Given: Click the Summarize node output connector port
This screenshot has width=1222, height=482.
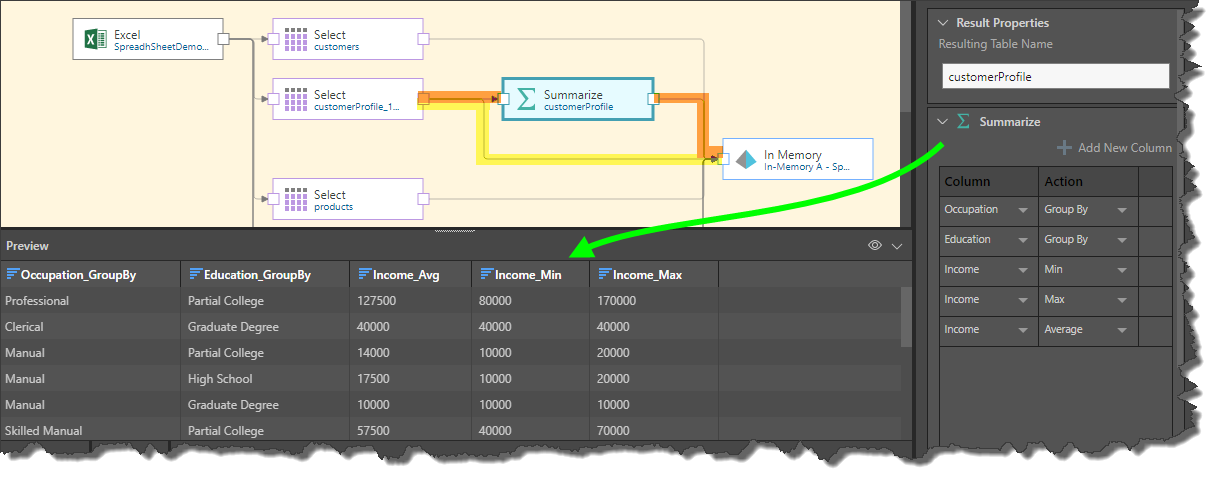Looking at the screenshot, I should [x=653, y=99].
